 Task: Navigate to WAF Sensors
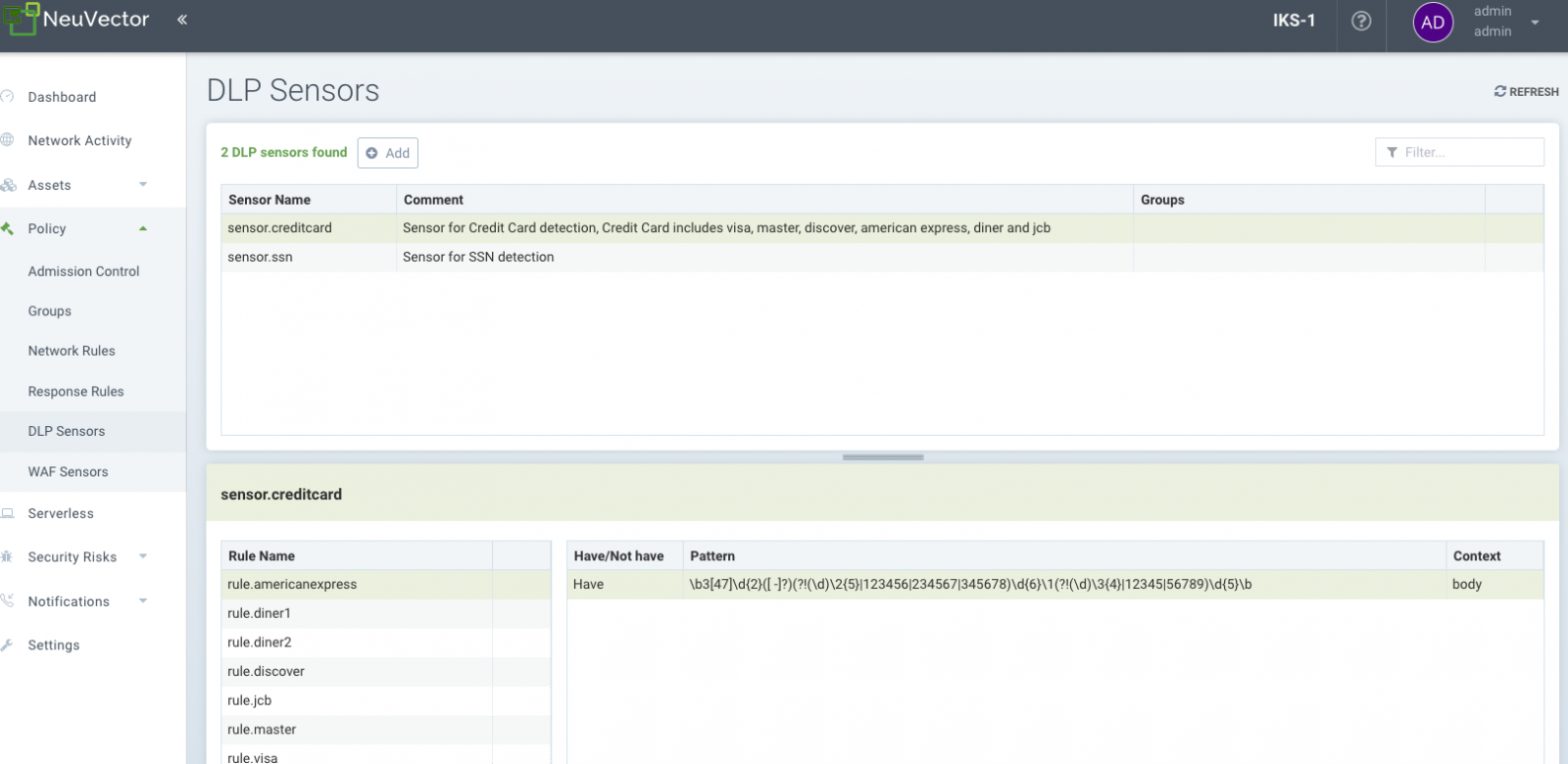[x=68, y=472]
